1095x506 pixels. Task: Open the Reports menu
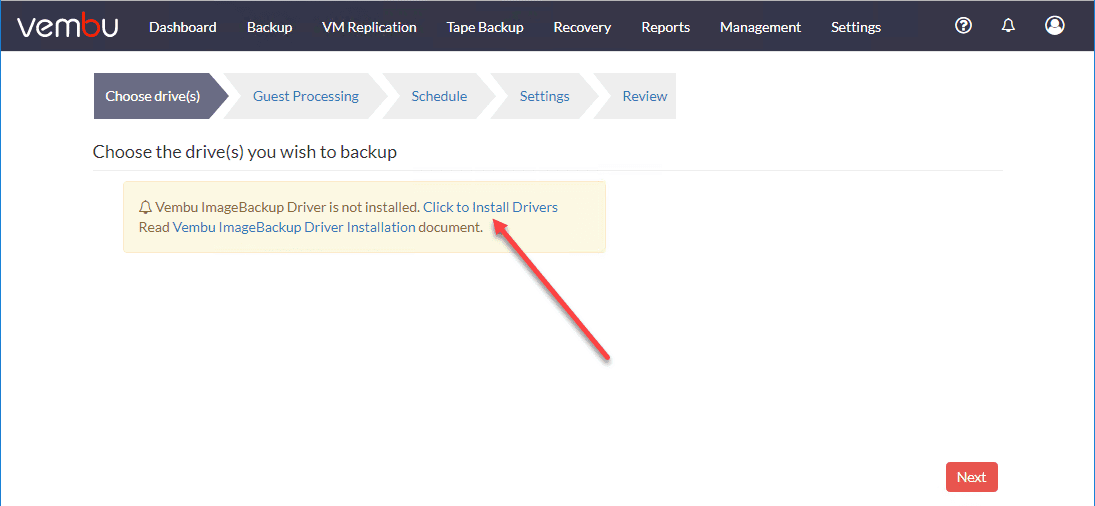pos(665,27)
